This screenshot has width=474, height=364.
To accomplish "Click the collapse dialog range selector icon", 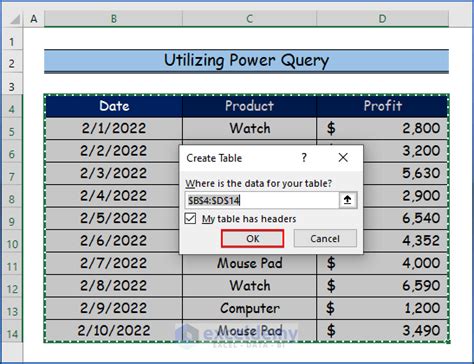I will tap(348, 200).
